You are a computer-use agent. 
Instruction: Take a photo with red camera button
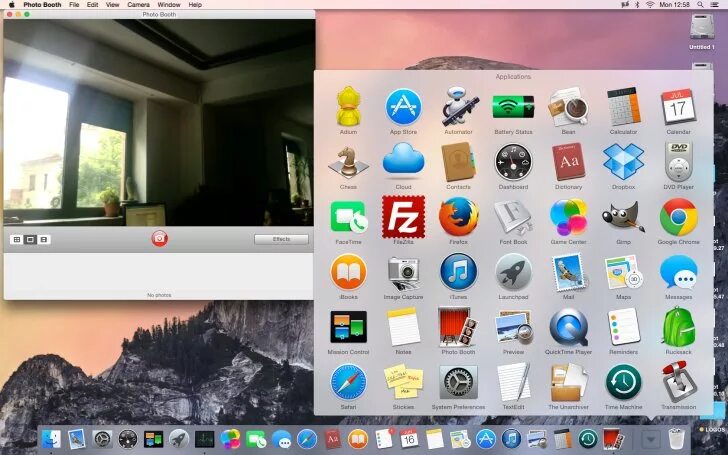(x=159, y=239)
